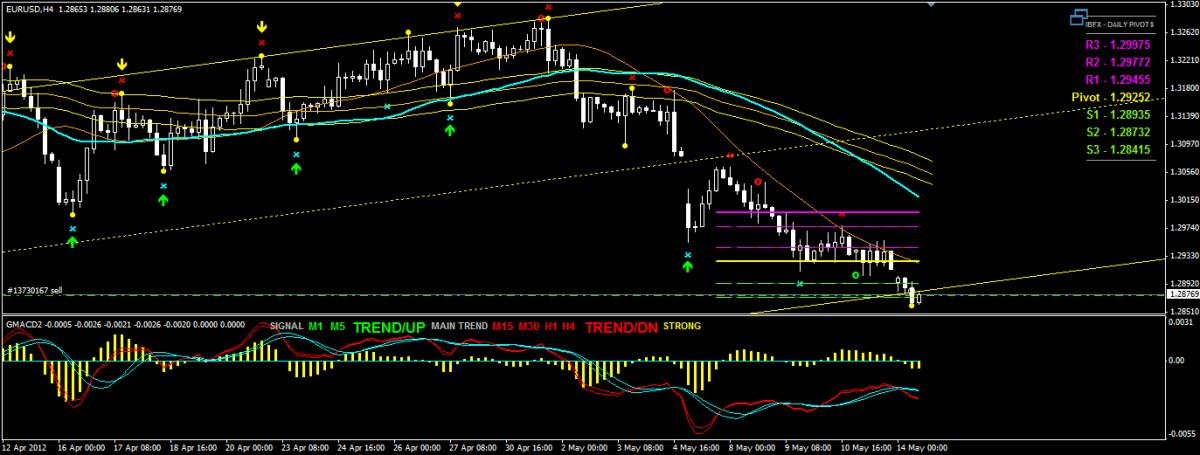Select the R1 - 1.29455 pivot label

[1117, 79]
